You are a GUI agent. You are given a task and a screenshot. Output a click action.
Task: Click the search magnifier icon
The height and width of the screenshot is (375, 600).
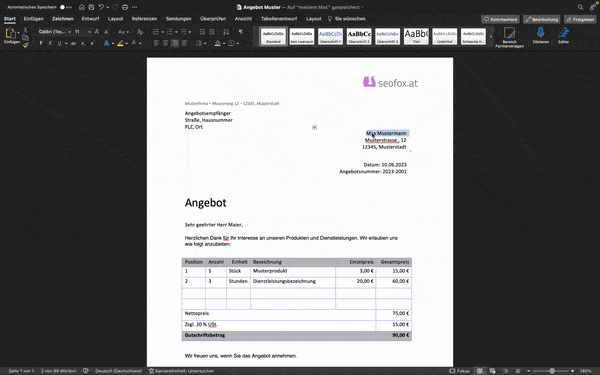pos(580,7)
